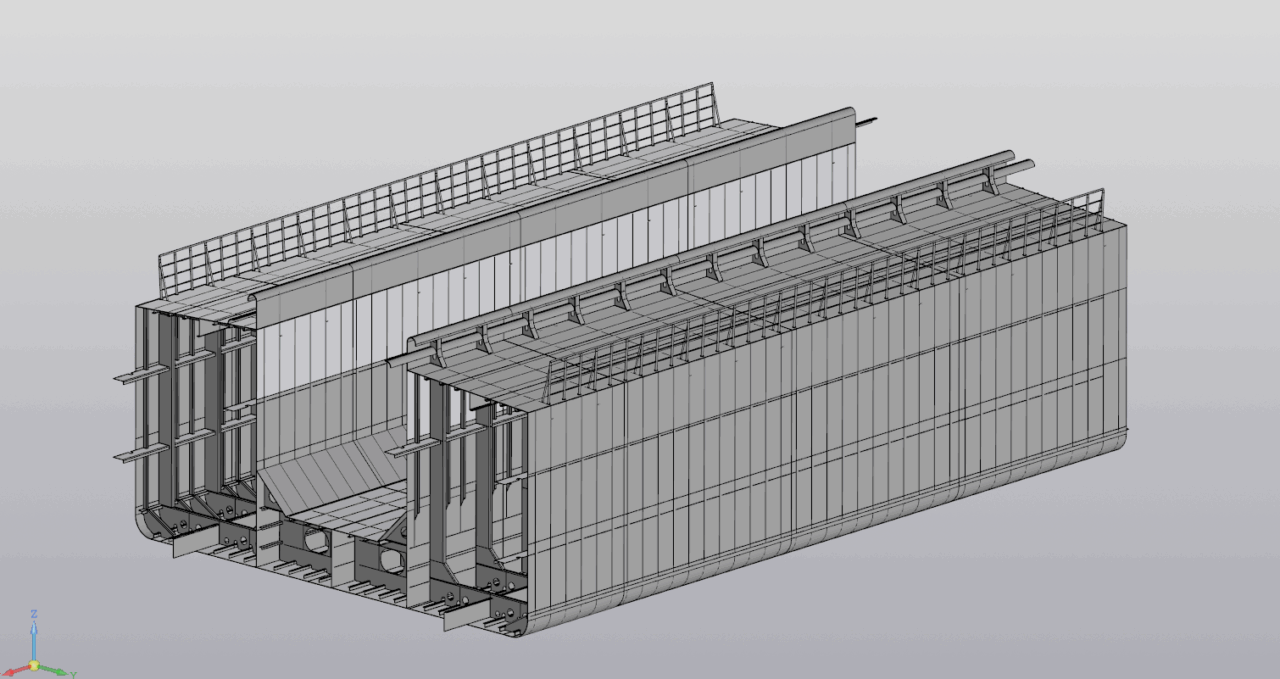Click the thin rod protruding past the far bulkhead

[868, 123]
